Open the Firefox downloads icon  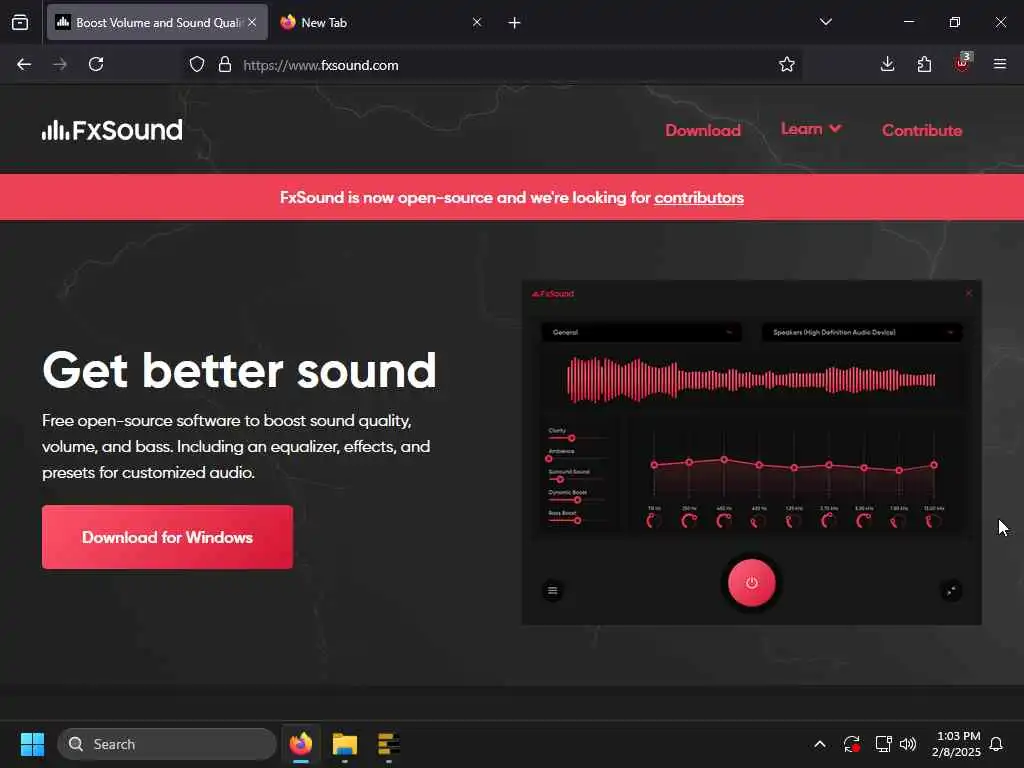(887, 65)
